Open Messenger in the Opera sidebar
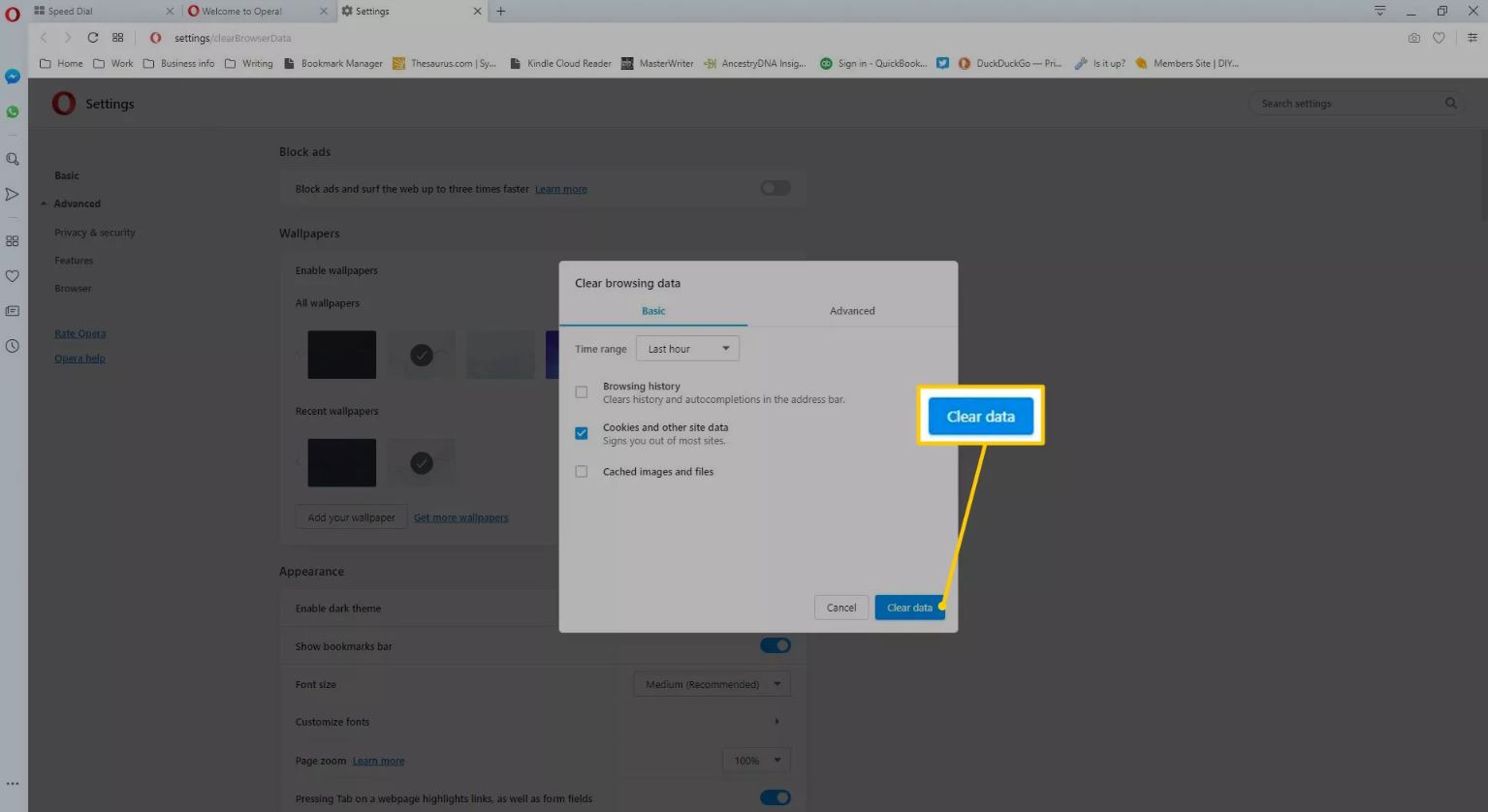Image resolution: width=1488 pixels, height=812 pixels. point(13,77)
